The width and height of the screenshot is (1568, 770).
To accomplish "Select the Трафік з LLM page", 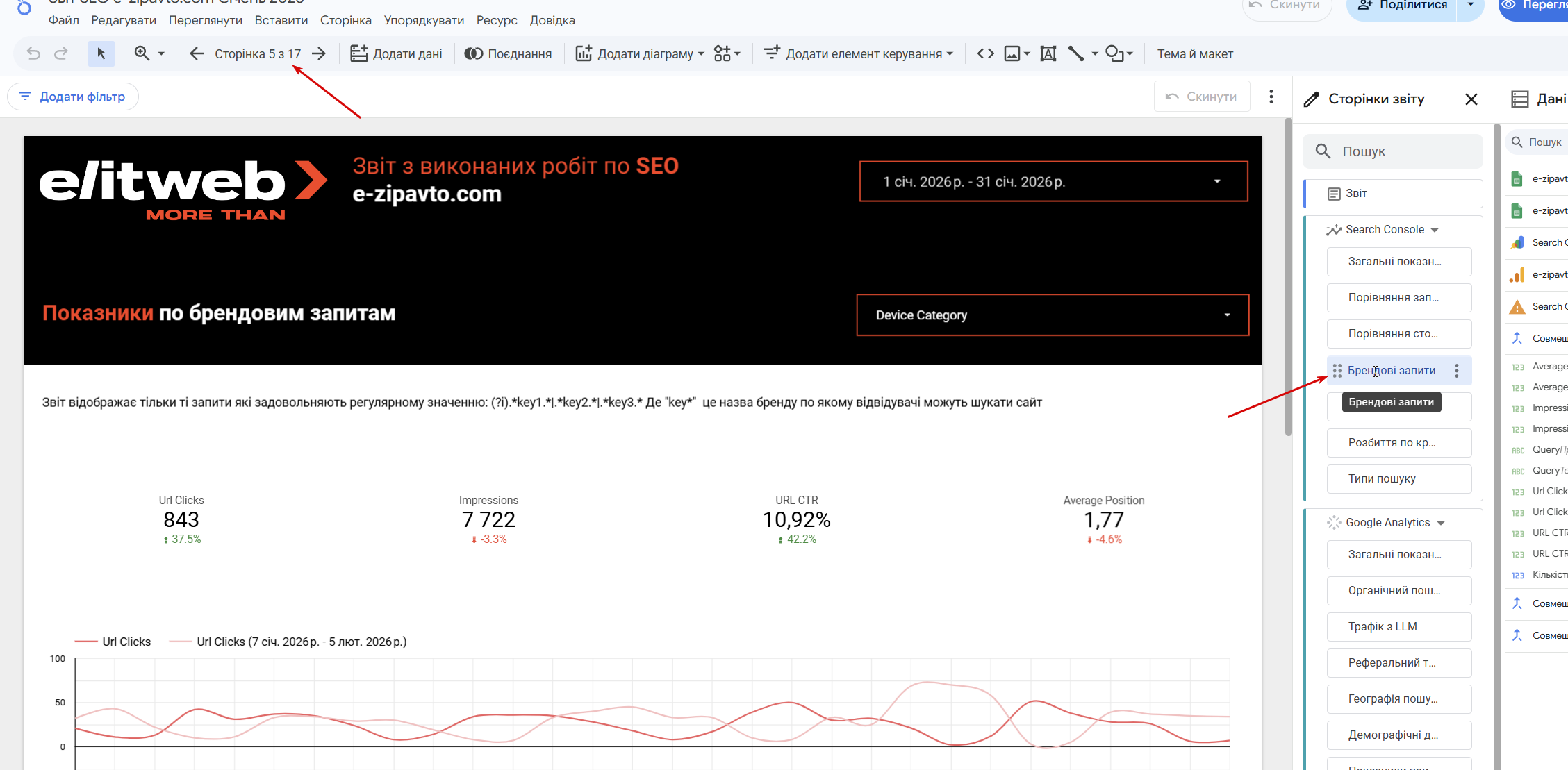I will pyautogui.click(x=1398, y=627).
